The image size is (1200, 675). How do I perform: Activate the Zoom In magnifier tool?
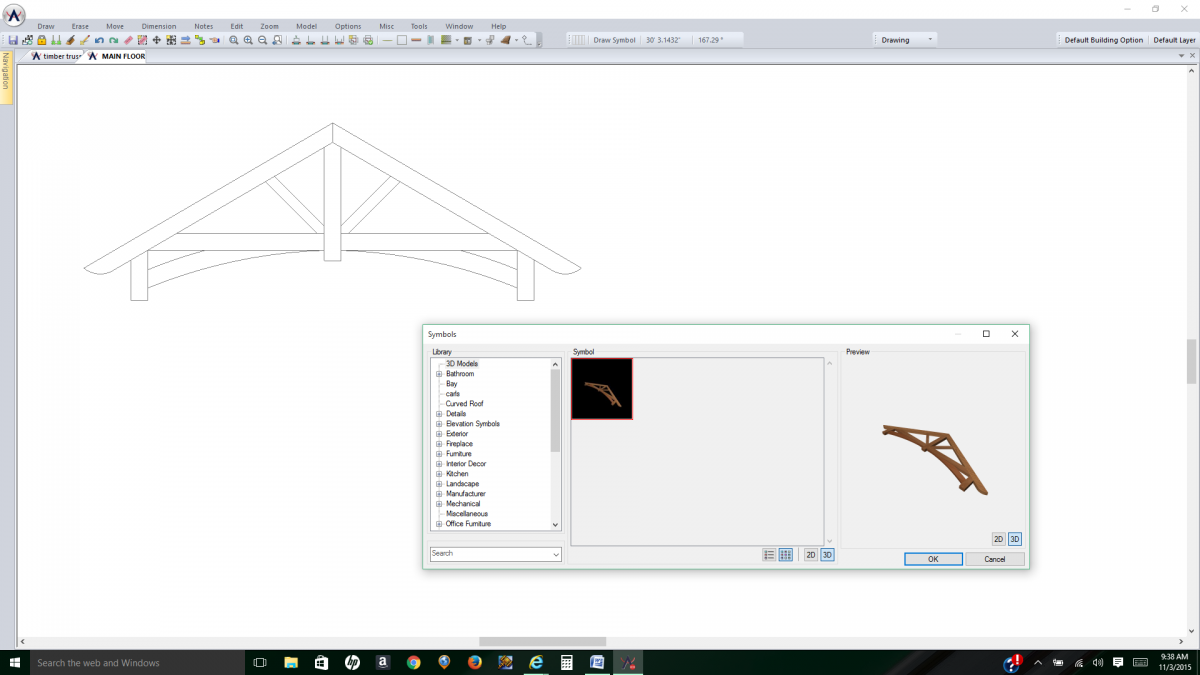tap(247, 40)
